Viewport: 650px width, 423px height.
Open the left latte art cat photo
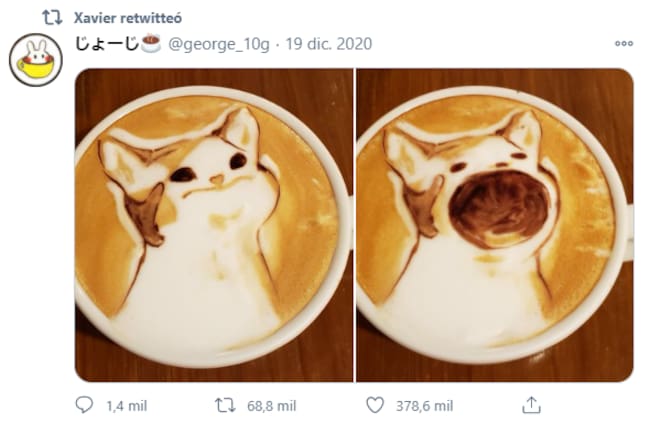214,225
